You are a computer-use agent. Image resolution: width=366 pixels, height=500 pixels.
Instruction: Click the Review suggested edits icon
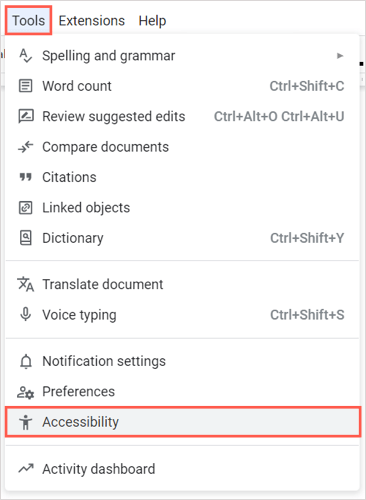(26, 116)
